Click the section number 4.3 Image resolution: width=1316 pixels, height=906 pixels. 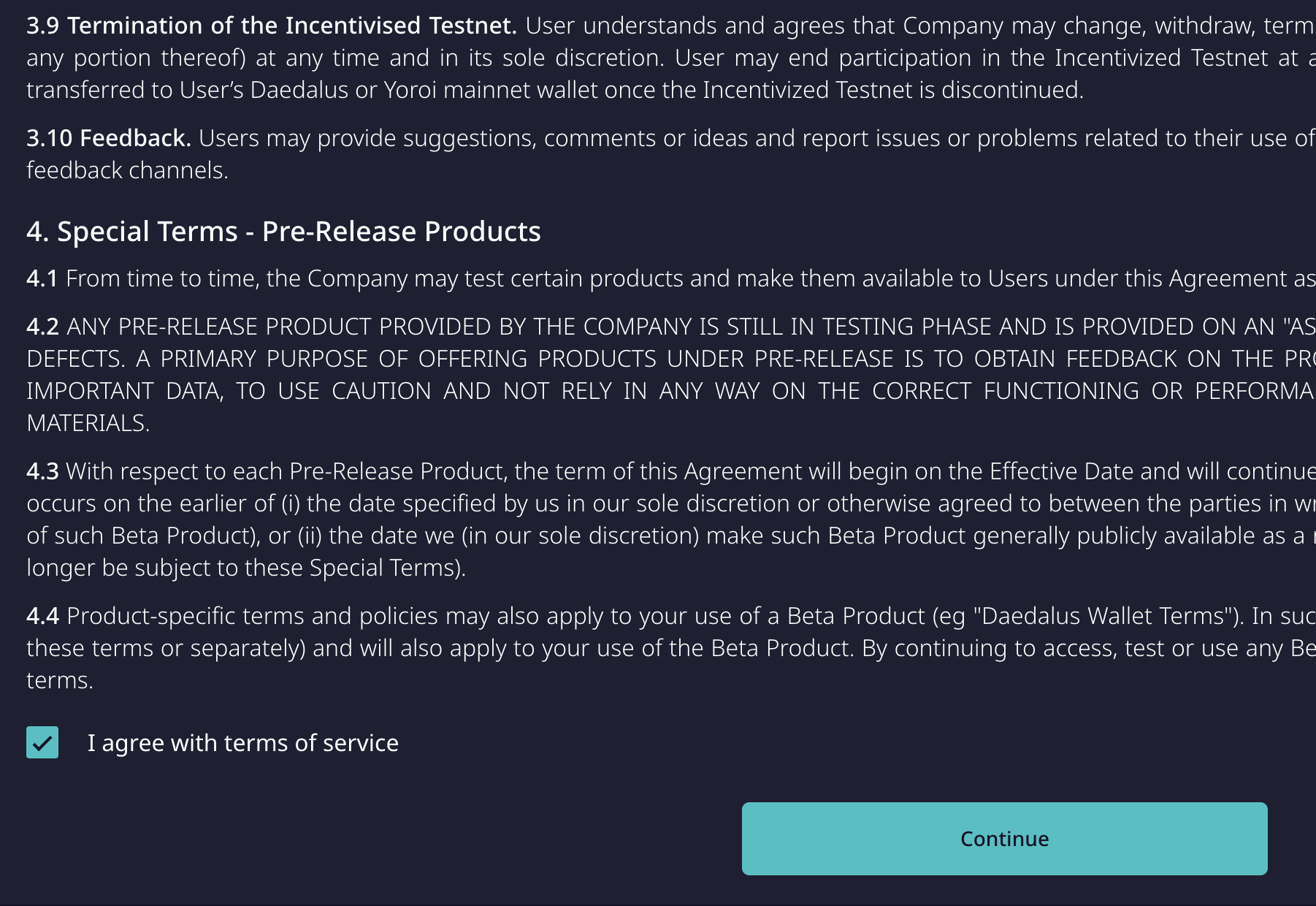point(42,471)
